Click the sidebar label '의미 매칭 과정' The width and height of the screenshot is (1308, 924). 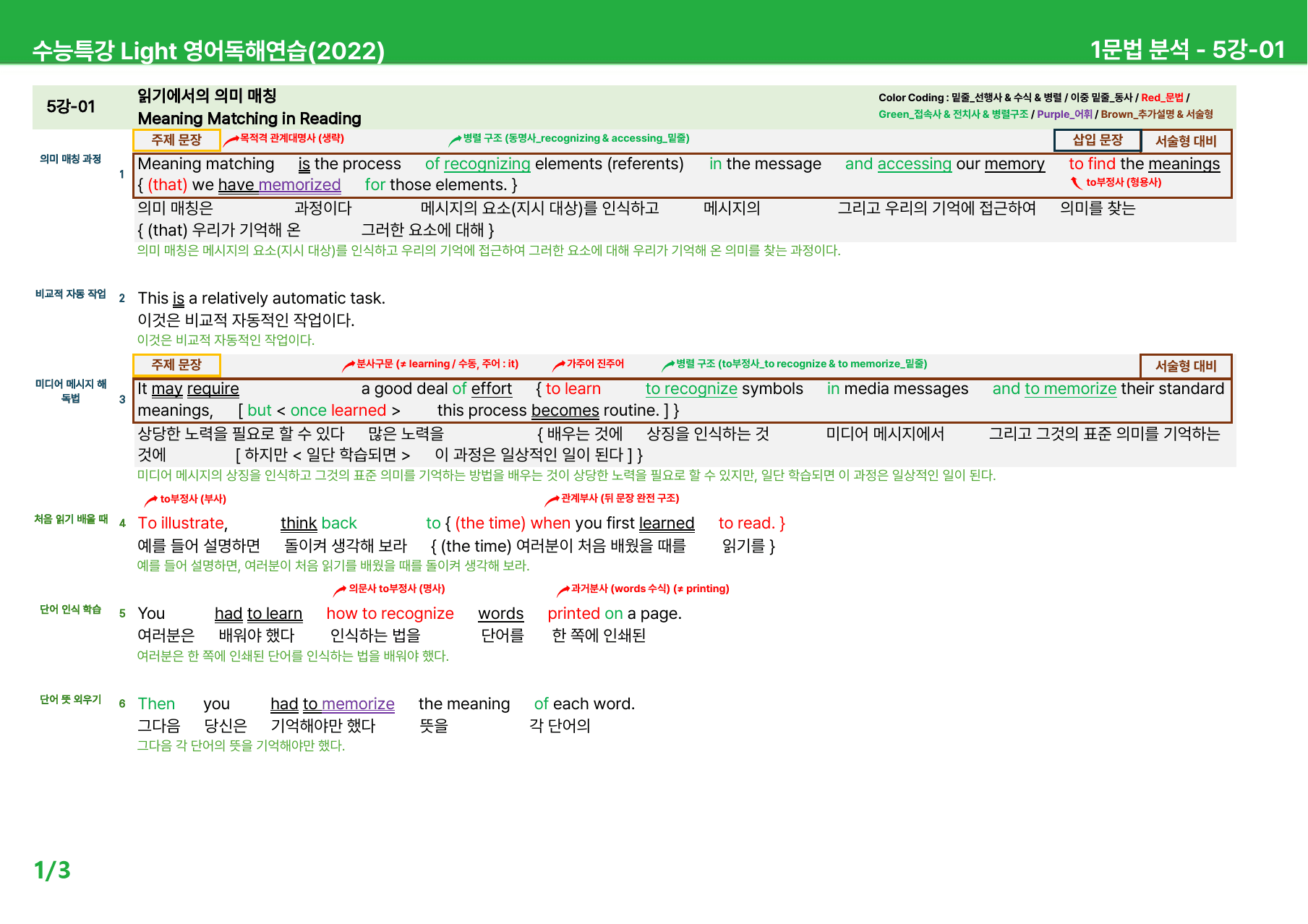(70, 159)
